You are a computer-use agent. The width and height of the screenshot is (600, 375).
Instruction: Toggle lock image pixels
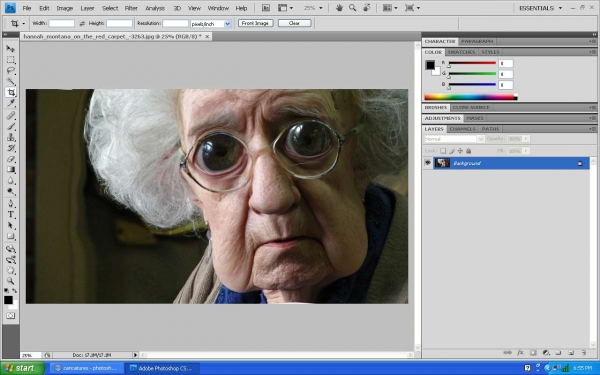452,151
